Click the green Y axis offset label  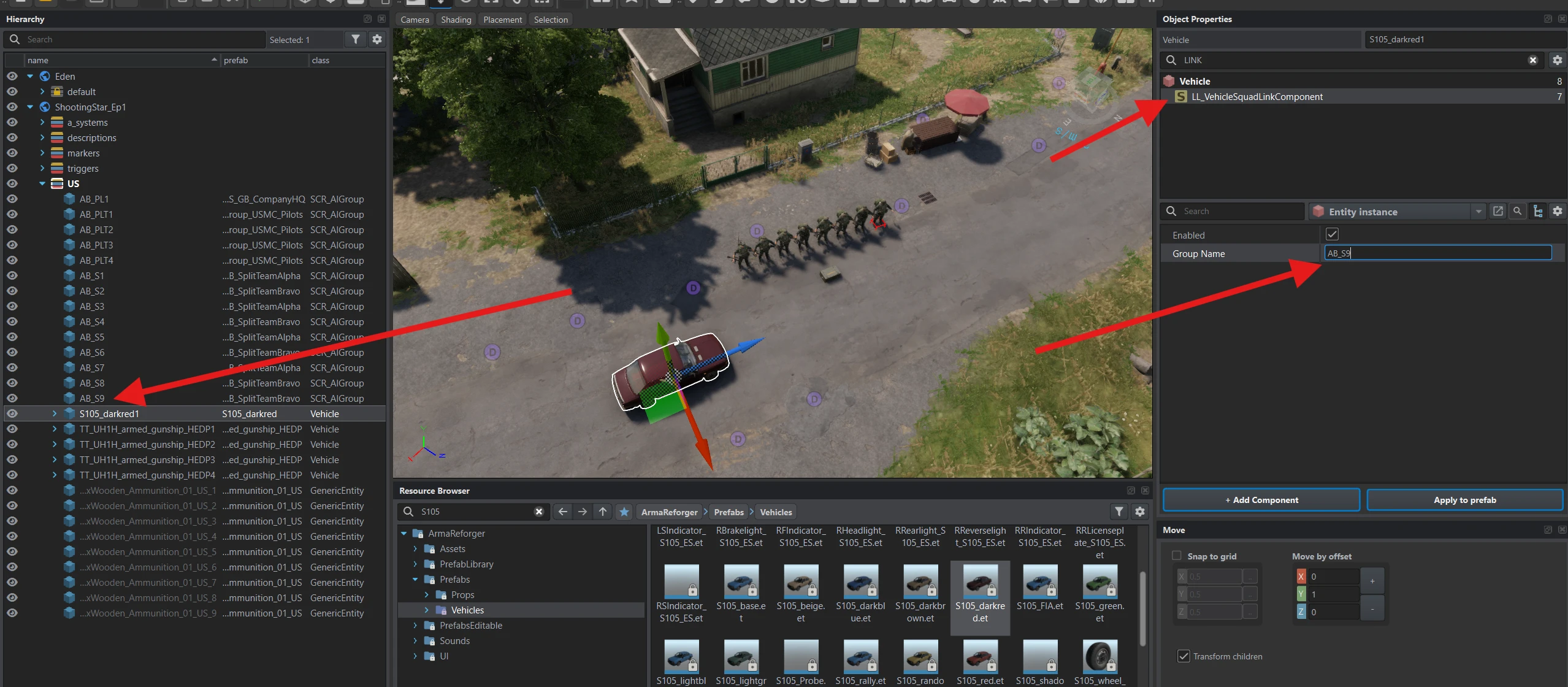coord(1301,594)
